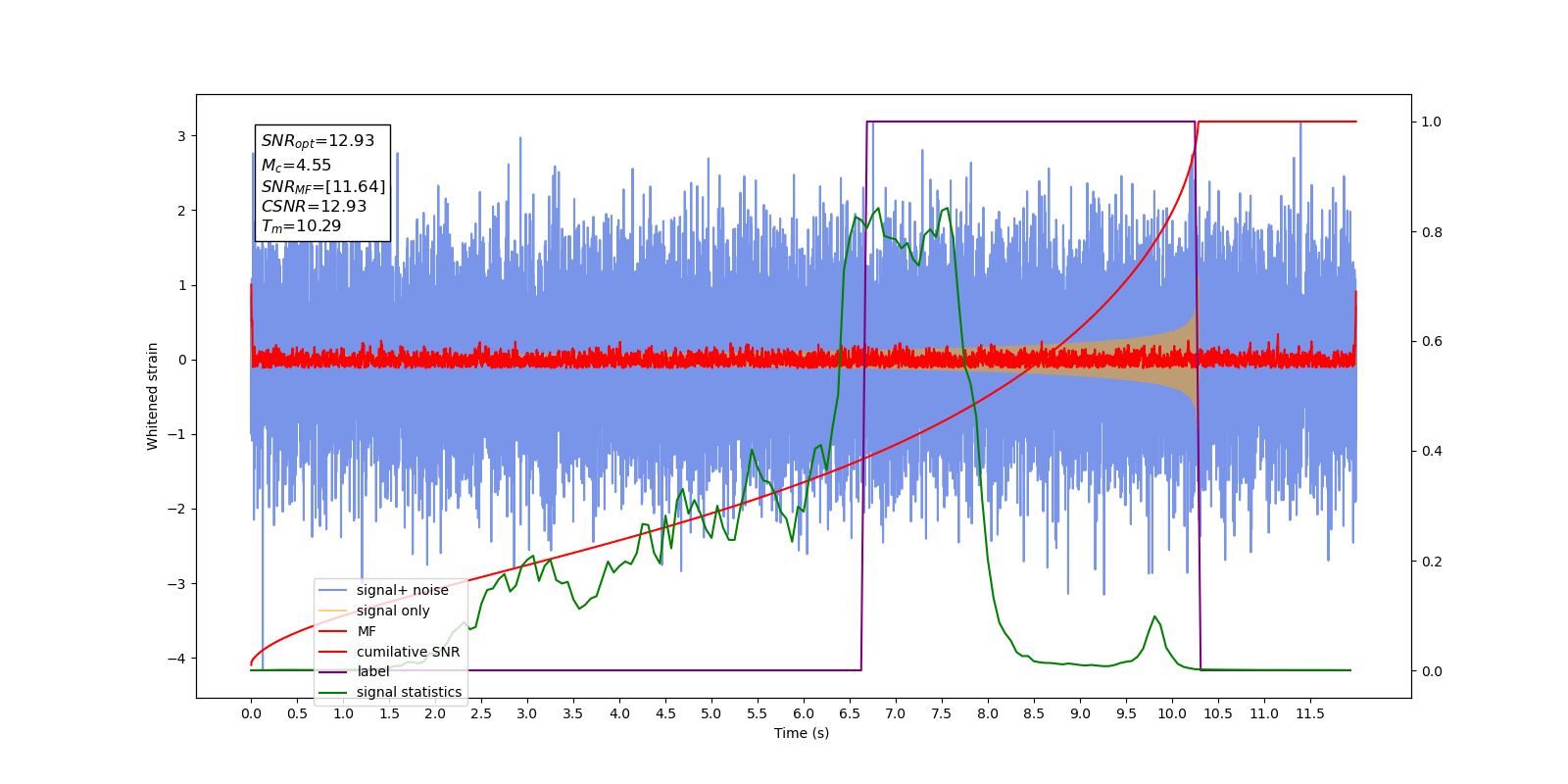Click the CSNR=12.93 annotation line

(x=314, y=206)
